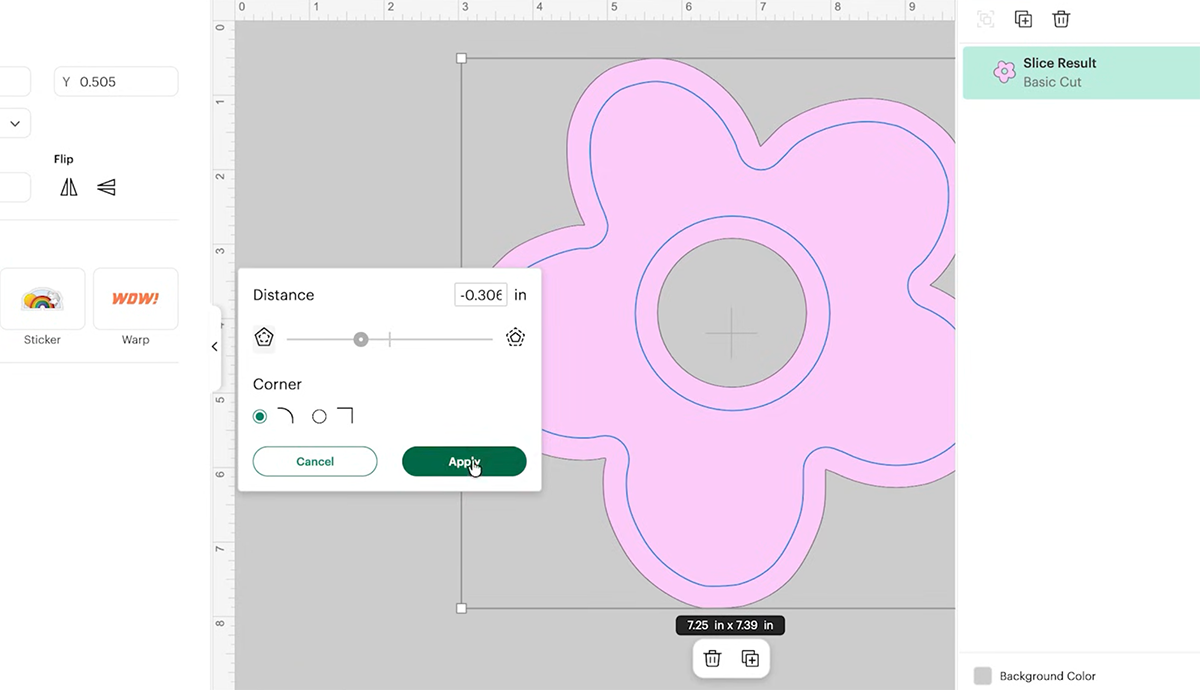Click the bottom-left selection handle

461,608
